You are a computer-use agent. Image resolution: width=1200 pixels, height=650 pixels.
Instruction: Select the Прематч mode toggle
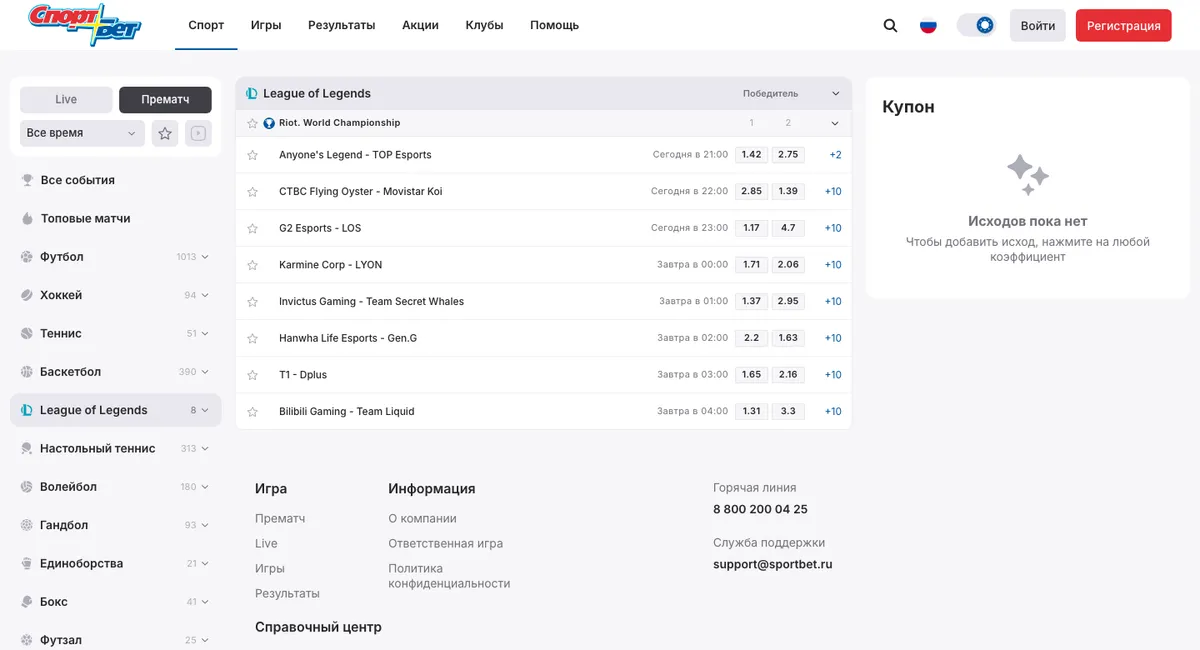(165, 99)
